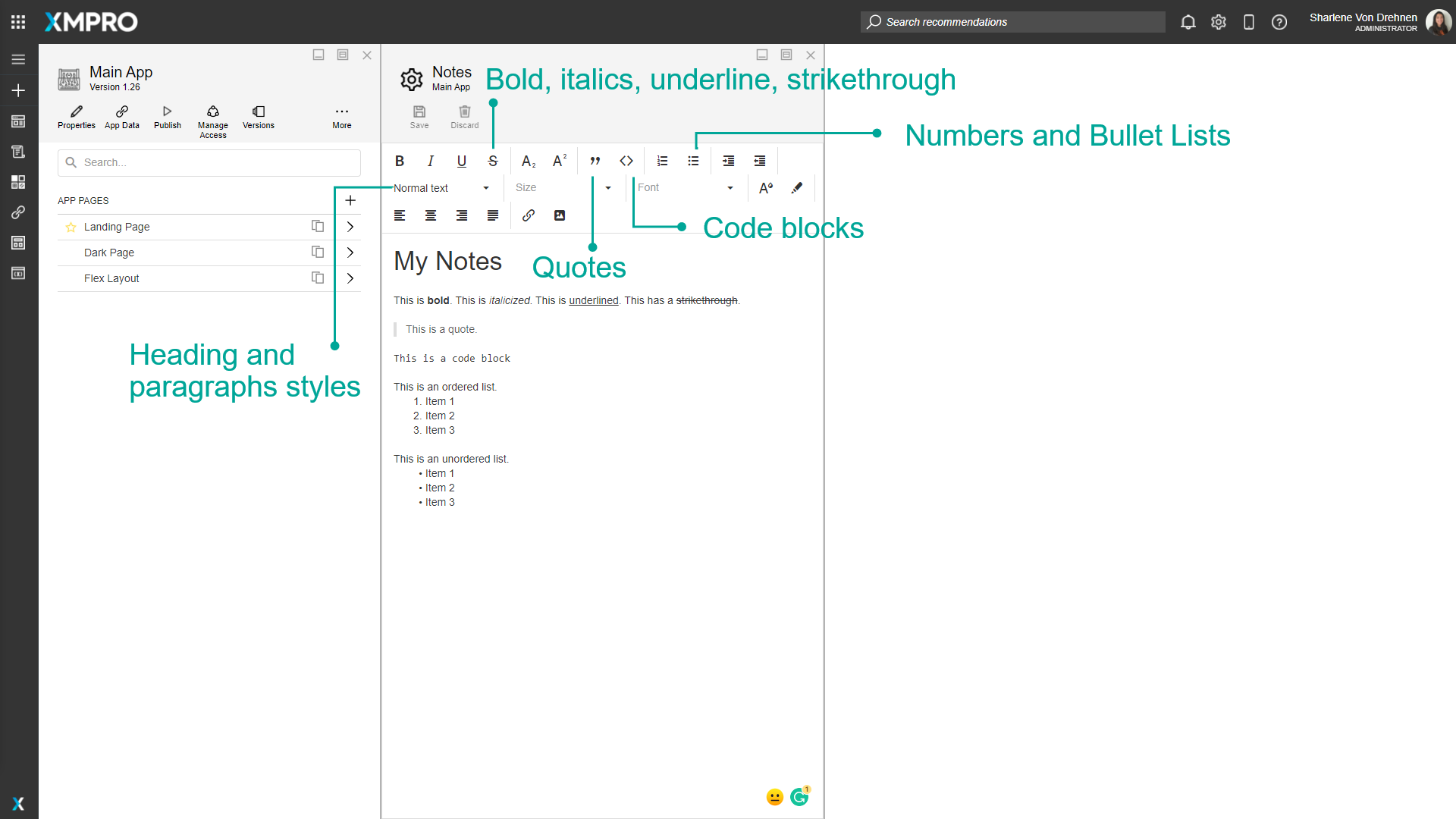Insert an image into the note

[560, 215]
